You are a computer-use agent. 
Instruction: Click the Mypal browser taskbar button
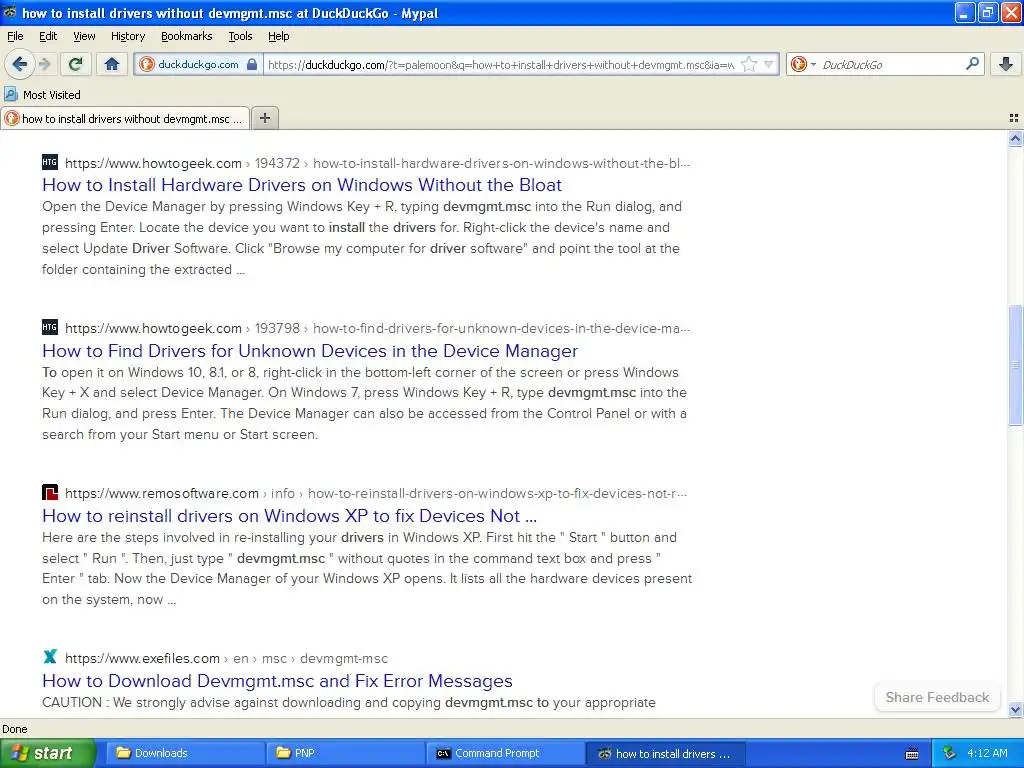[666, 753]
